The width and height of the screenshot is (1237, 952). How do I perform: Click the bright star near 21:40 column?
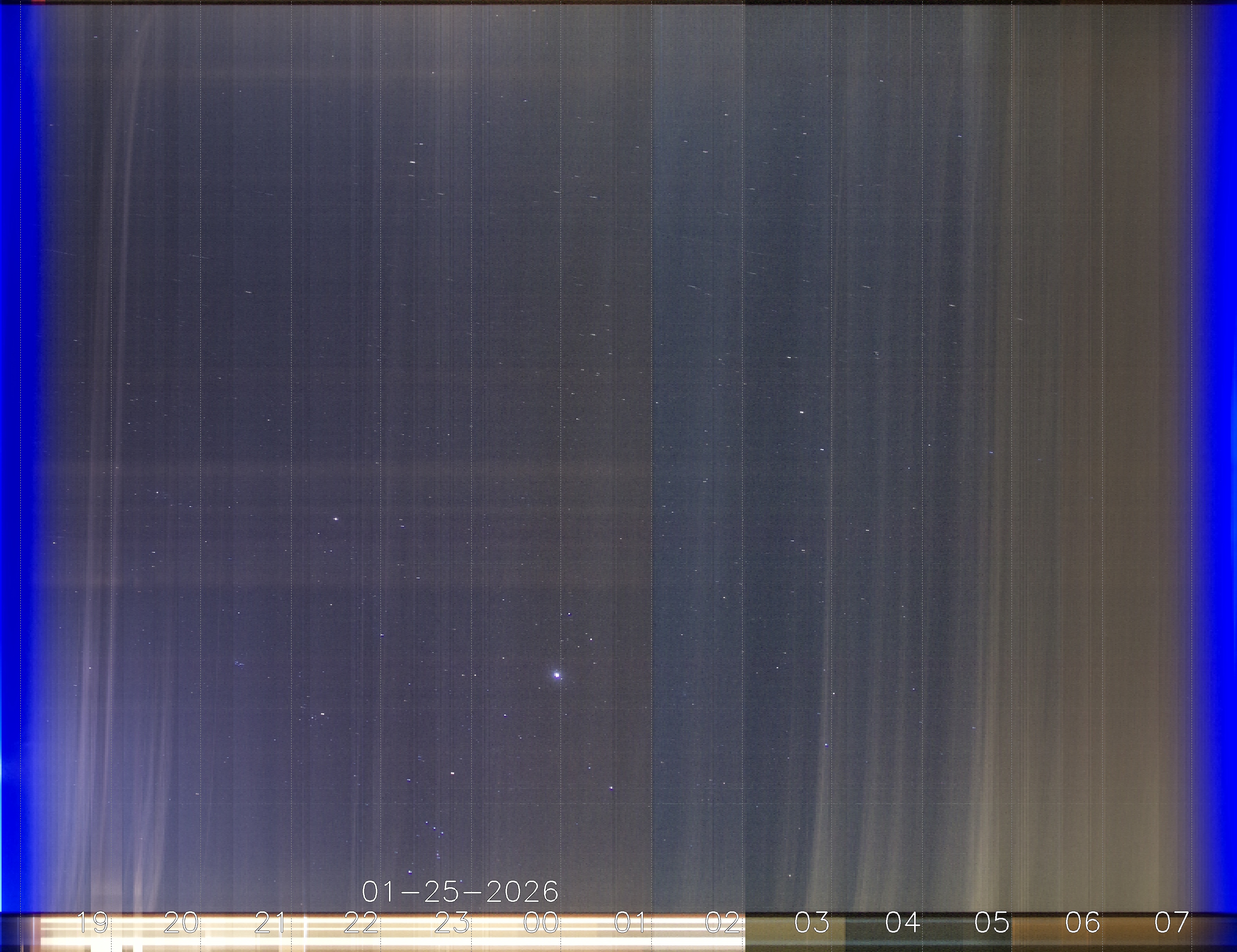[335, 519]
